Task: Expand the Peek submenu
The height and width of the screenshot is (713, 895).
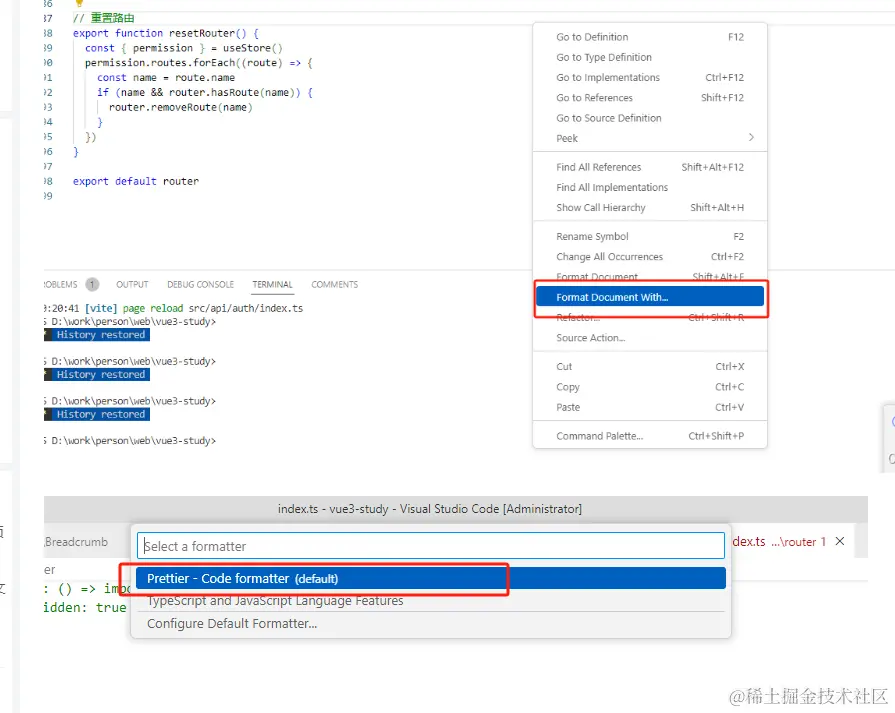Action: click(650, 138)
